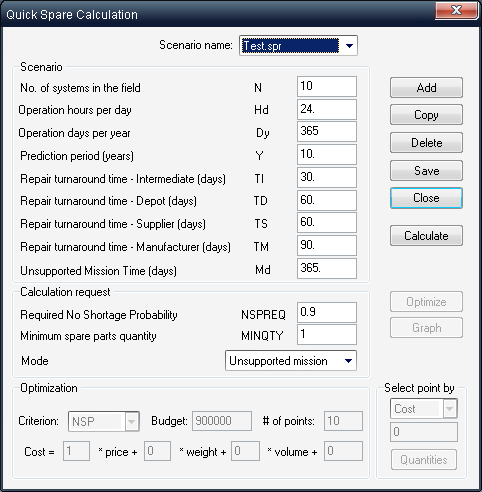Screen dimensions: 482x492
Task: Run Calculate
Action: [426, 236]
